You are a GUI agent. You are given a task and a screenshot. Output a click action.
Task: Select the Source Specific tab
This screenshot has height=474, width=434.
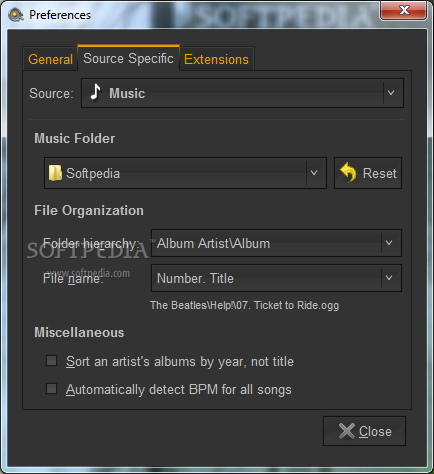(x=128, y=58)
